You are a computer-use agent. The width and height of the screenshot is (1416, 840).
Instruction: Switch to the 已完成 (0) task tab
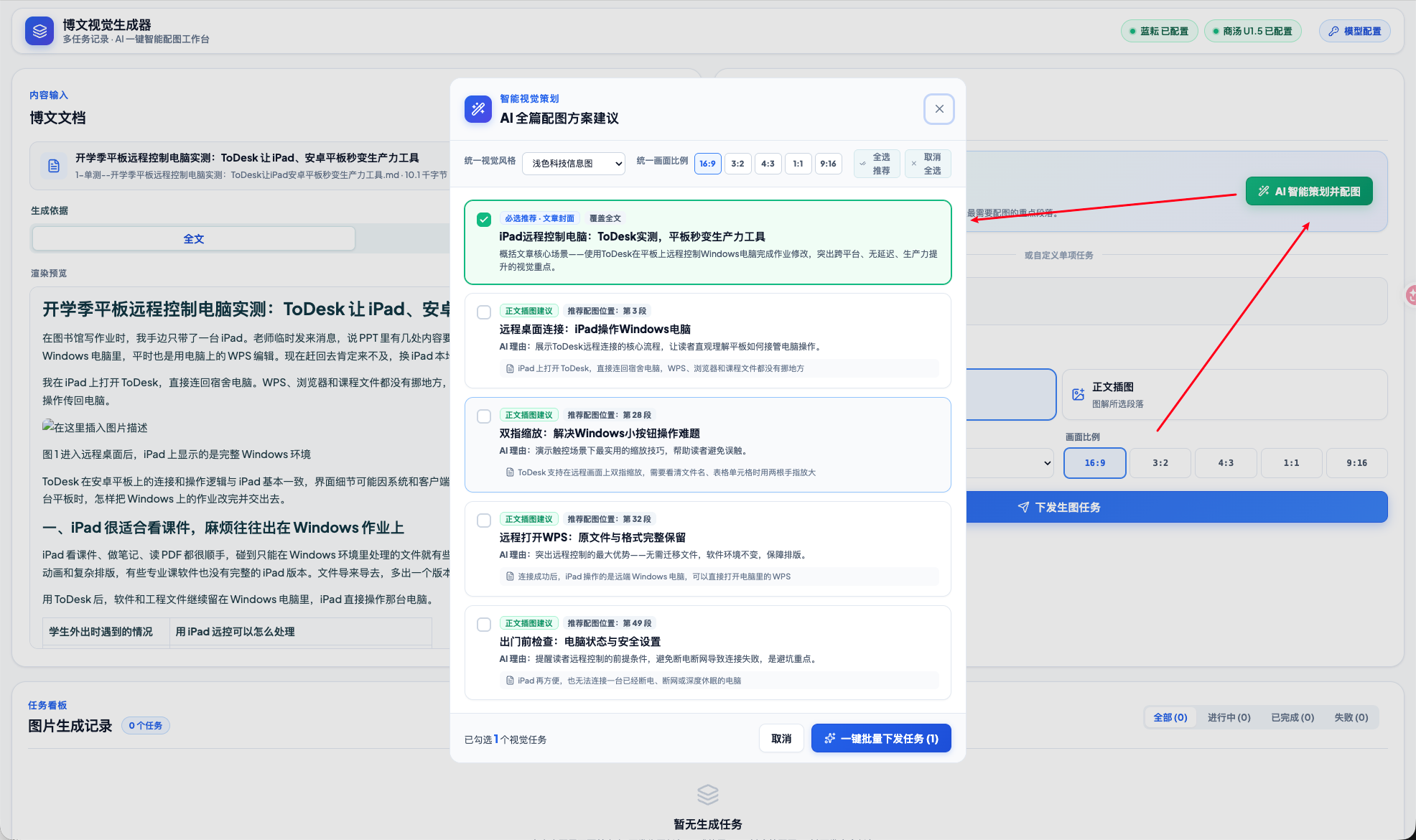[x=1292, y=717]
